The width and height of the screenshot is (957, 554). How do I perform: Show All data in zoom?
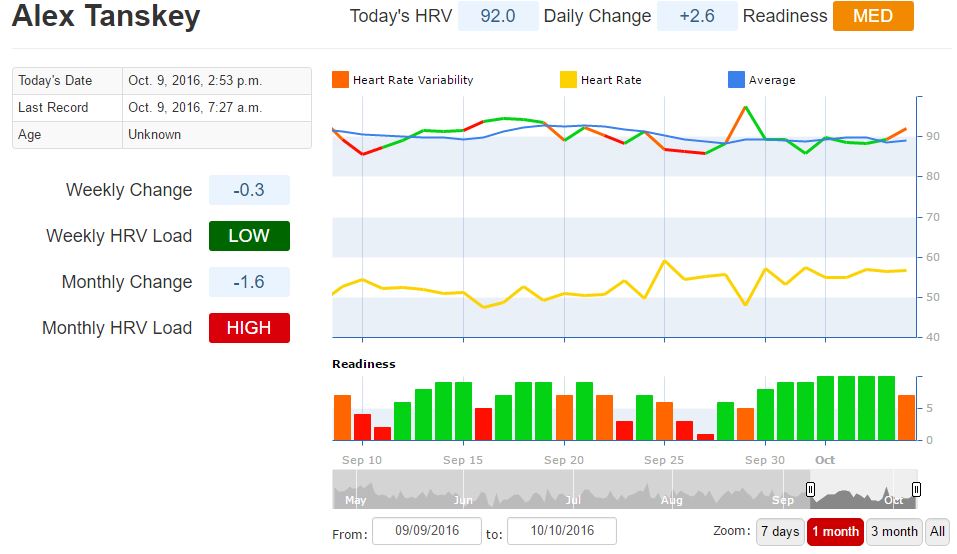937,531
